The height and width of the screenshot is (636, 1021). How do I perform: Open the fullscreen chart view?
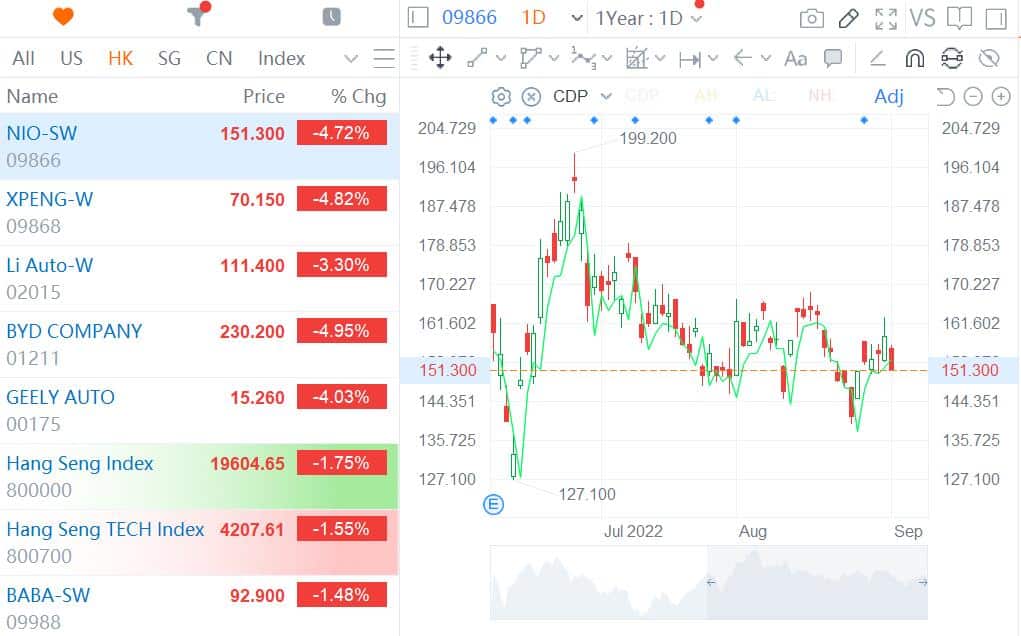tap(885, 18)
